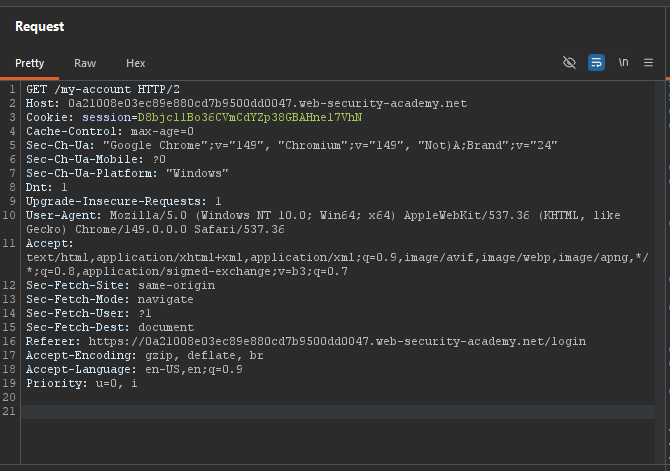The height and width of the screenshot is (471, 670).
Task: Click the Accept-Encoding: gzip, deflate, br line
Action: pyautogui.click(x=145, y=355)
